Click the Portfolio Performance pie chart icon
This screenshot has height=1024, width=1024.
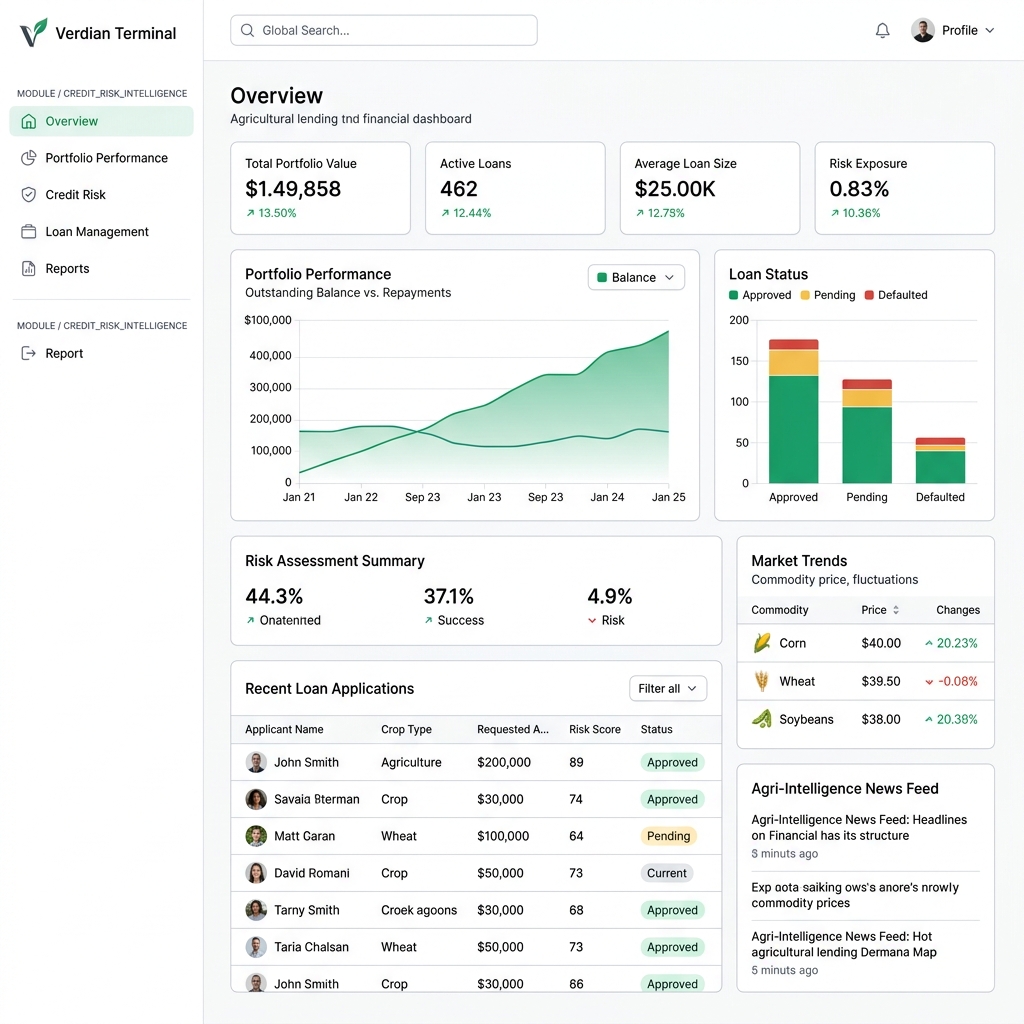coord(29,158)
